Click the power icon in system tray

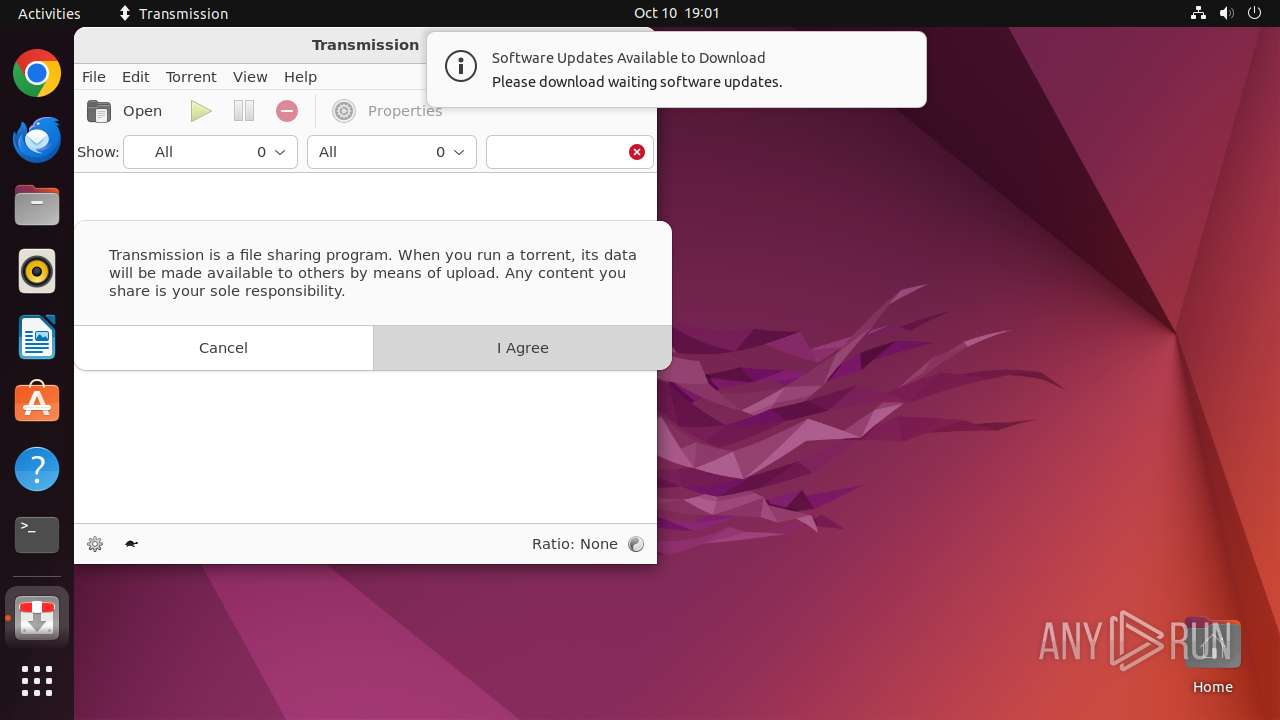point(1255,13)
